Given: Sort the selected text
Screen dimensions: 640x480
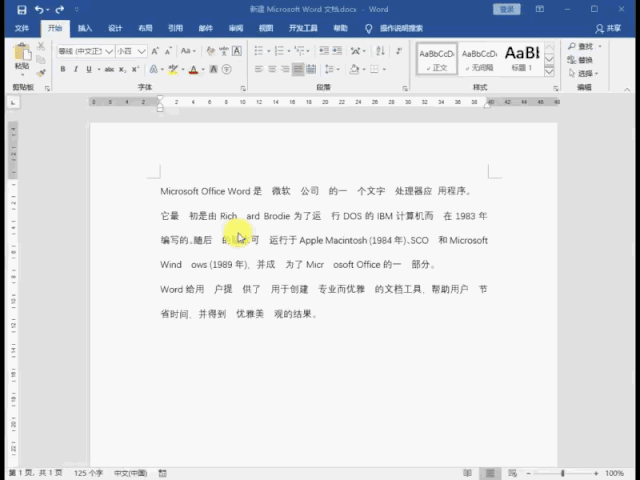Looking at the screenshot, I should click(380, 51).
